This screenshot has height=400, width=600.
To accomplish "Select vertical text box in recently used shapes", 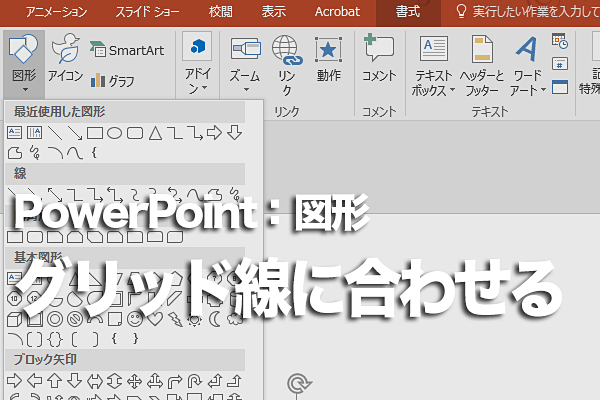I will click(x=34, y=133).
